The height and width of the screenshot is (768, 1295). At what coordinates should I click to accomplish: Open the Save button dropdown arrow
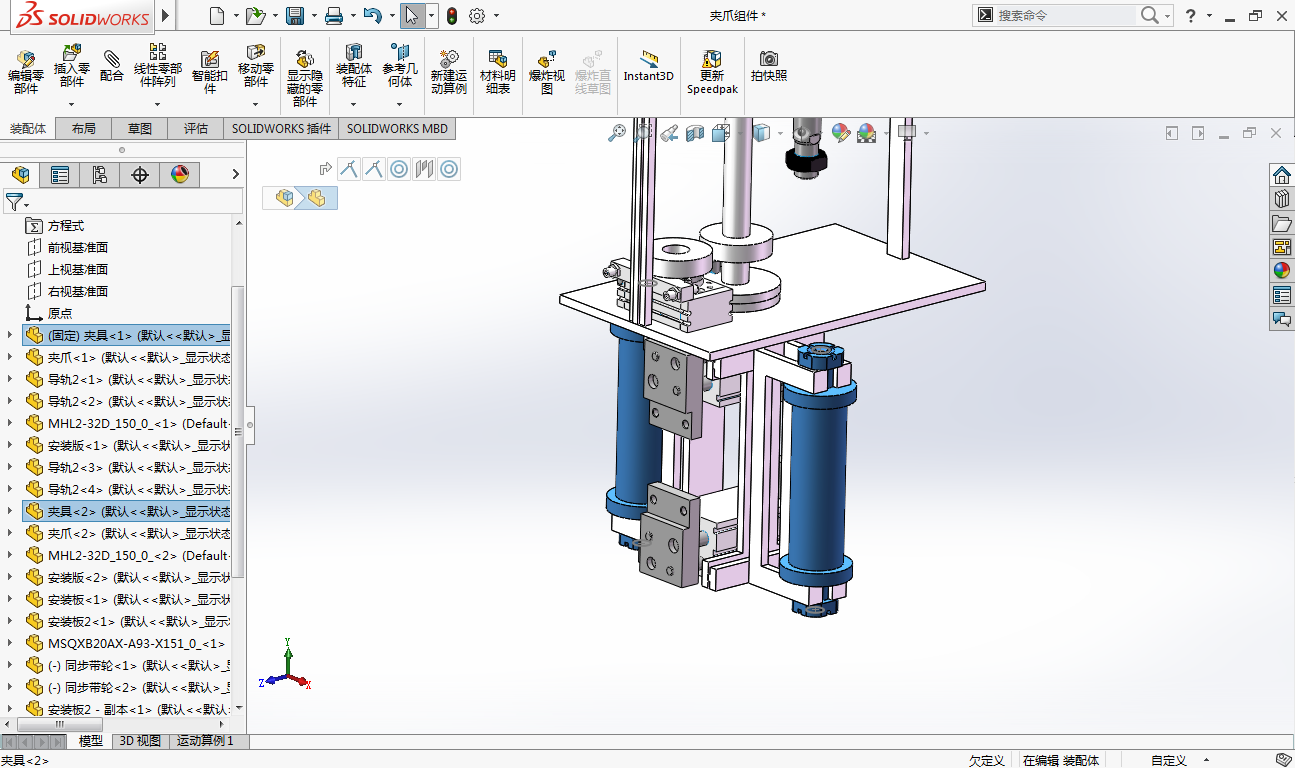pos(313,15)
